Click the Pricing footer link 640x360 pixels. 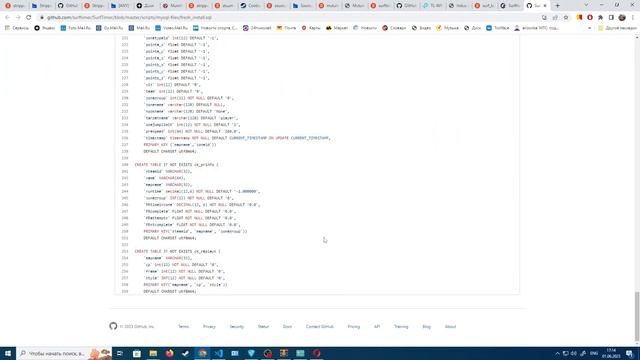coord(354,327)
